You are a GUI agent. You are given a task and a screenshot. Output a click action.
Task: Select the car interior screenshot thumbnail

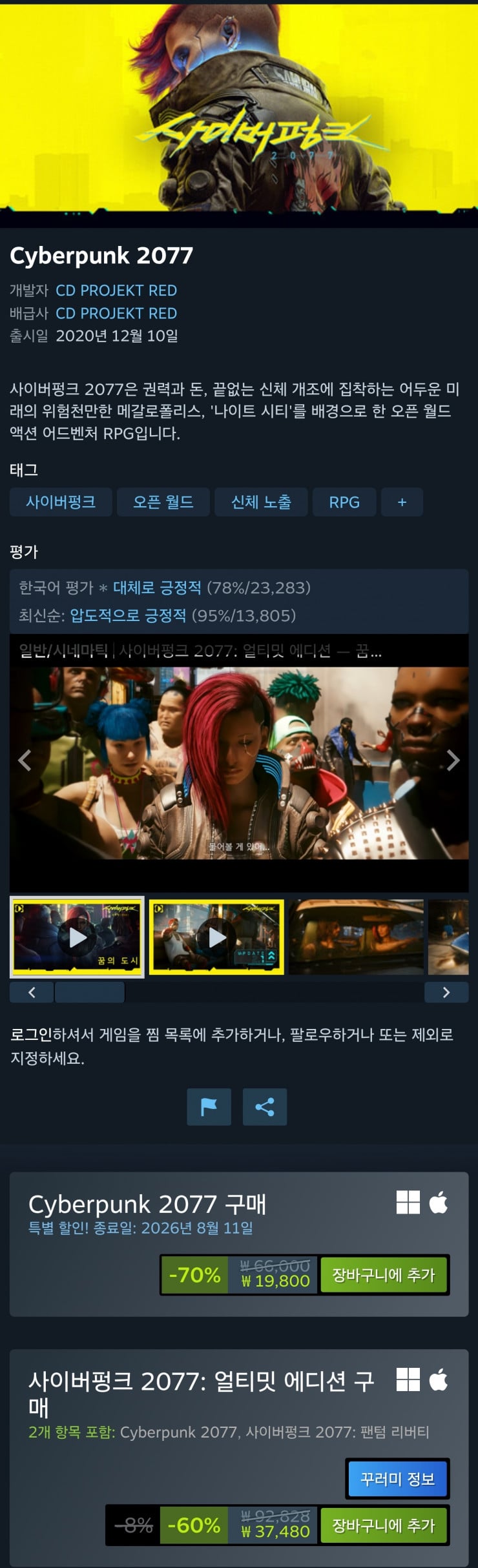point(356,937)
